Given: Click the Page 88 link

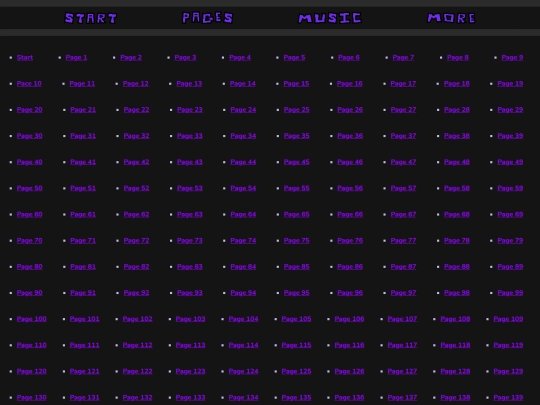Looking at the screenshot, I should point(457,267).
